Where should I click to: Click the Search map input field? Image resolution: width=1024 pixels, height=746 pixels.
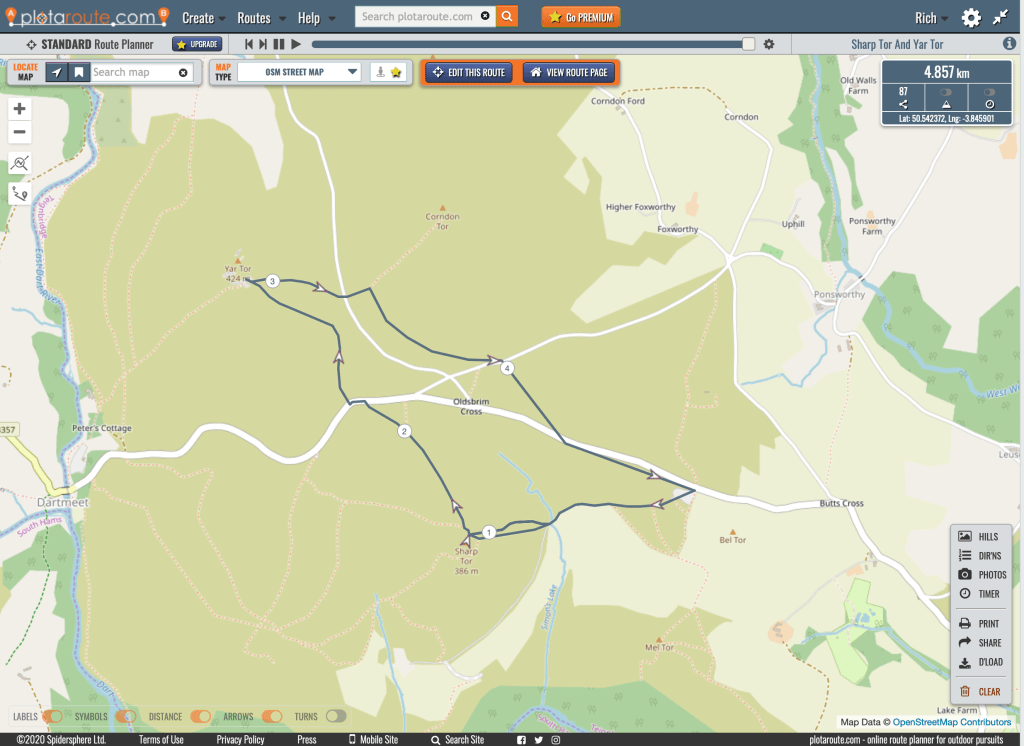(133, 72)
